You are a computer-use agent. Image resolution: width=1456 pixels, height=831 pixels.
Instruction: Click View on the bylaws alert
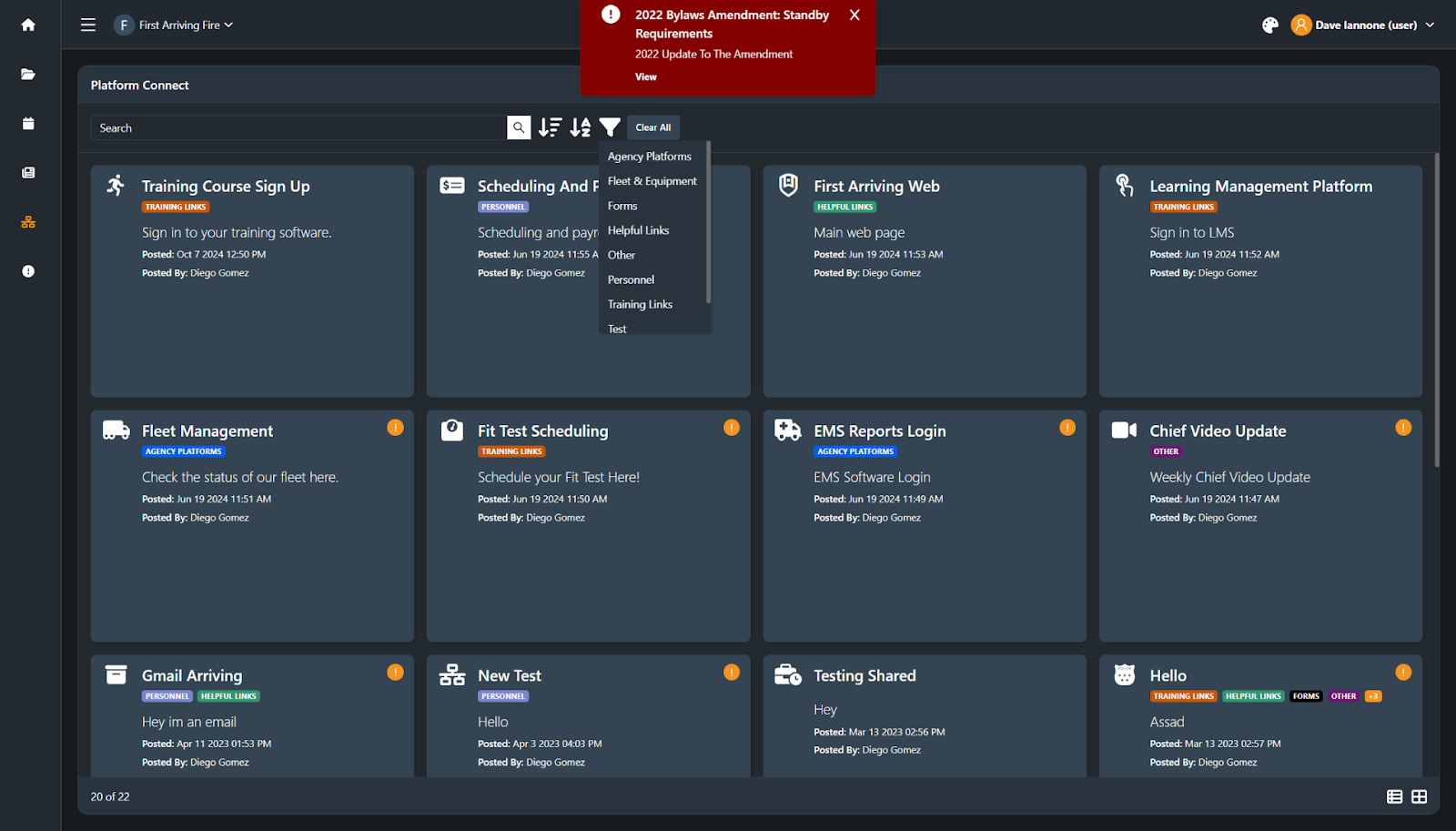[x=646, y=77]
